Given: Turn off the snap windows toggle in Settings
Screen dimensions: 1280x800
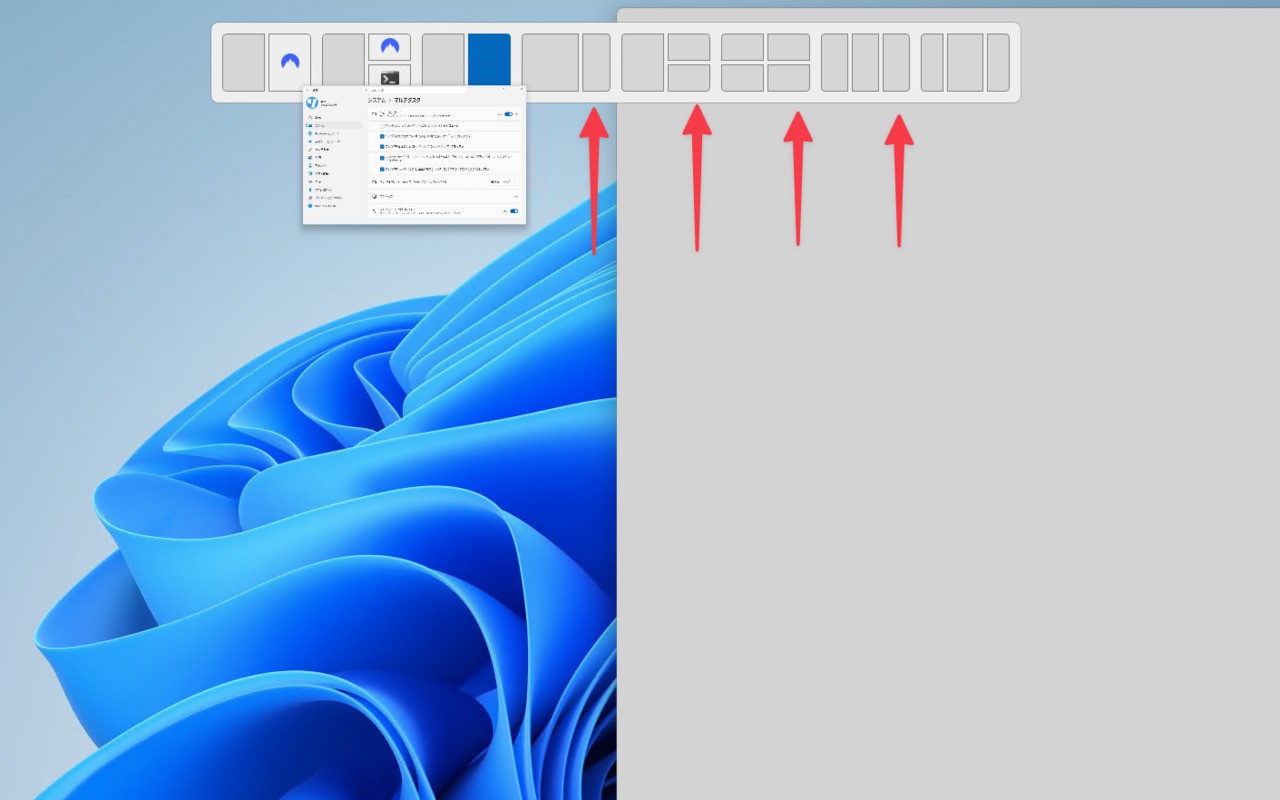Looking at the screenshot, I should (509, 114).
